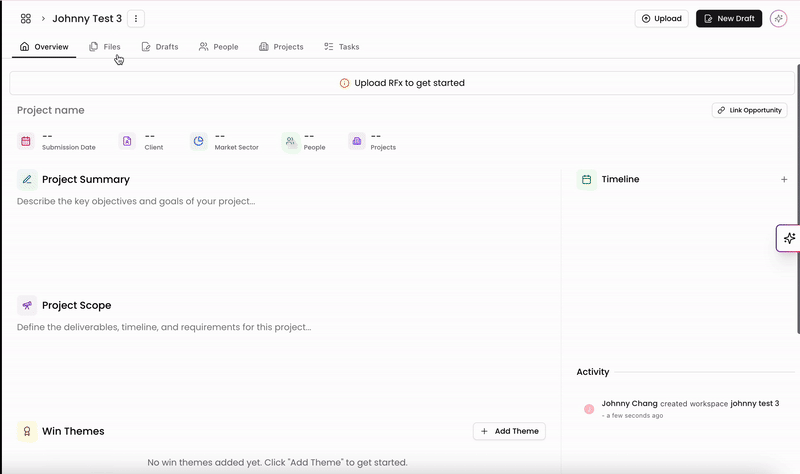Click the People group icon in summary row
The height and width of the screenshot is (474, 800).
[290, 141]
